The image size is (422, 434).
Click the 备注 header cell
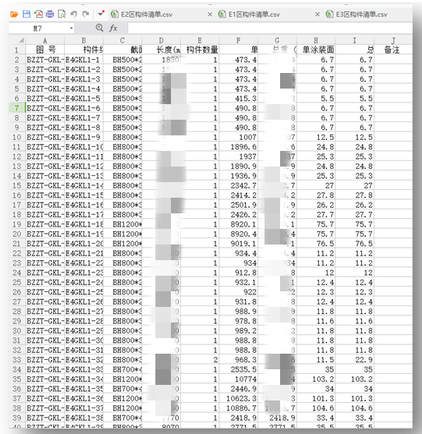393,50
